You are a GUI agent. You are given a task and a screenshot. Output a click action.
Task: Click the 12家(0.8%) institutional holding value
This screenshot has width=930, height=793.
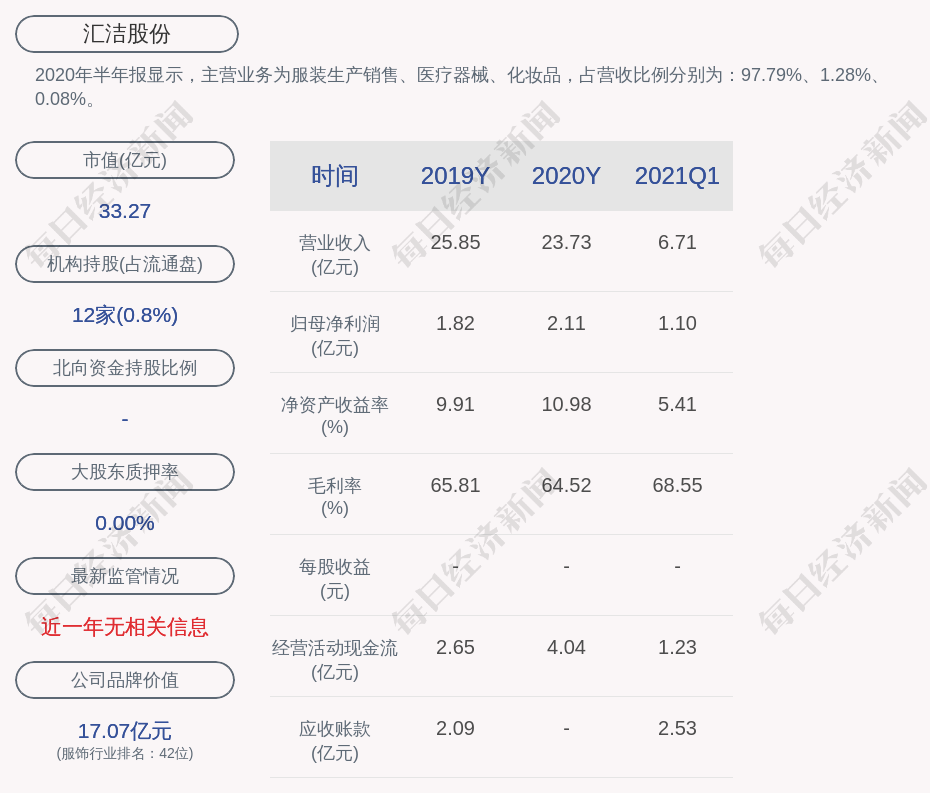click(x=125, y=315)
